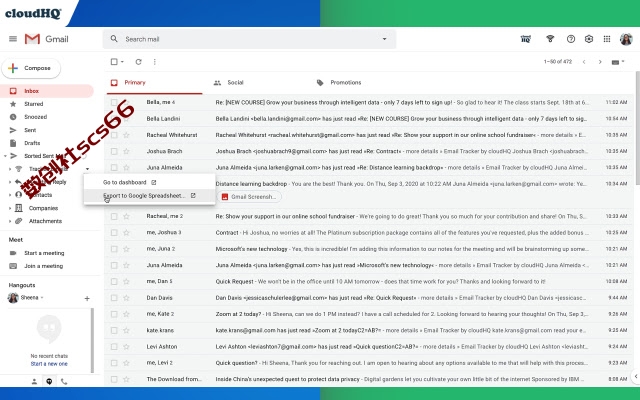Open the Sheena status dropdown
Screen dimensions: 640x400
coord(42,298)
